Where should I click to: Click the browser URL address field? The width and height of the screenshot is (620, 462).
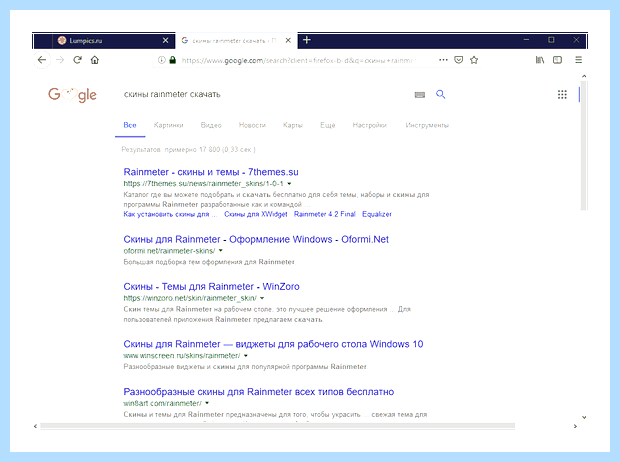tap(298, 60)
